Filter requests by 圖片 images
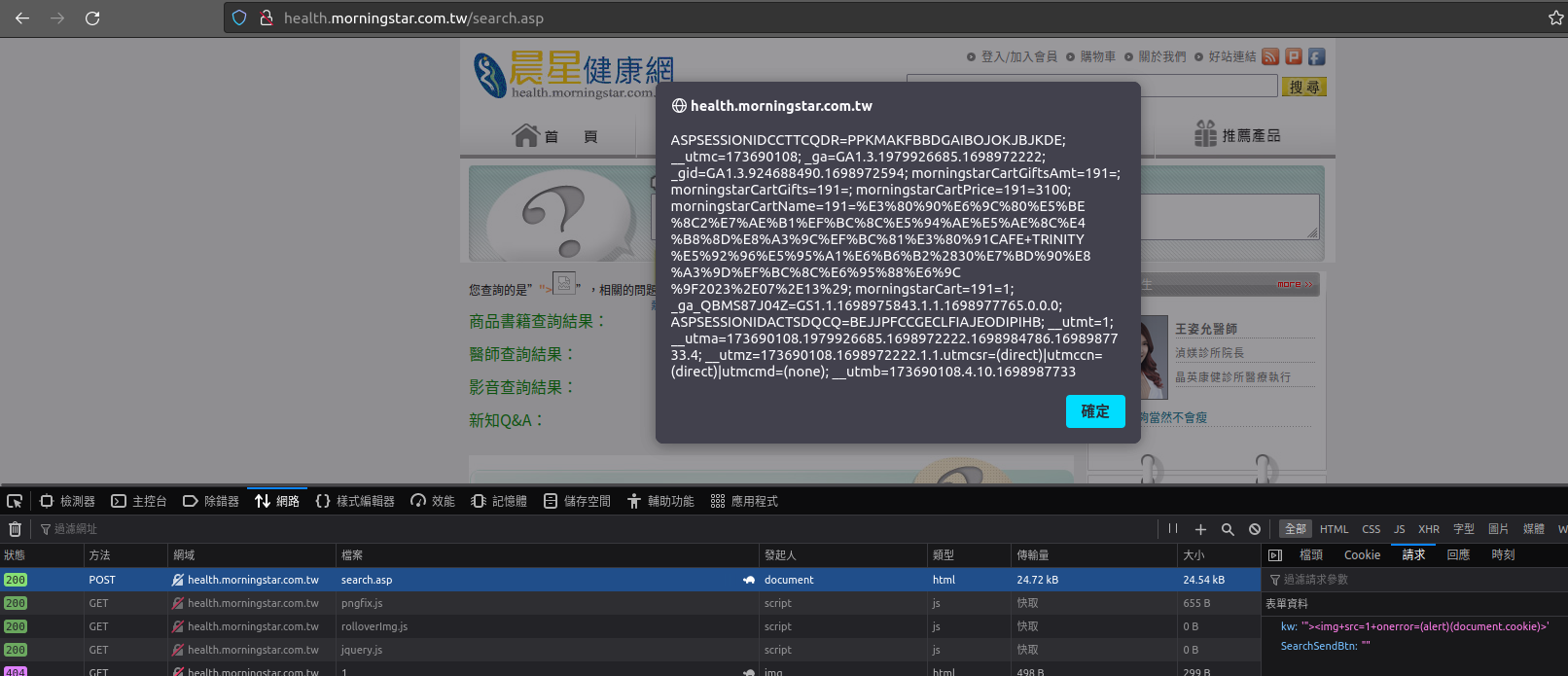This screenshot has width=1568, height=676. click(1498, 529)
